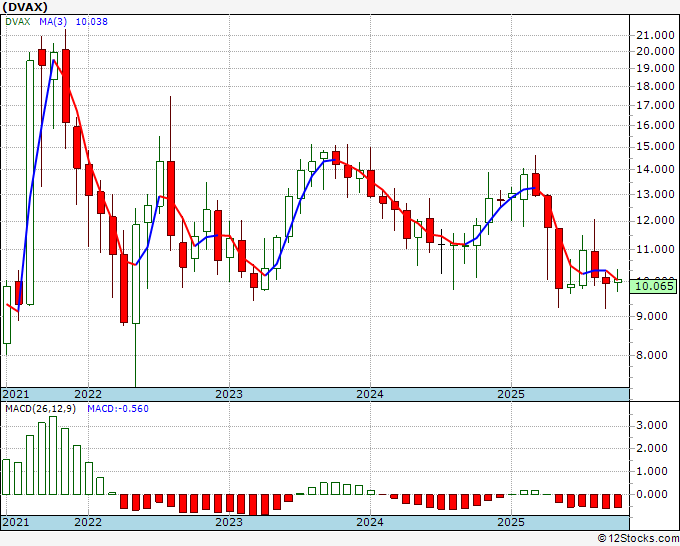
Task: Click the MACD:-0.560 value text
Action: click(x=118, y=409)
